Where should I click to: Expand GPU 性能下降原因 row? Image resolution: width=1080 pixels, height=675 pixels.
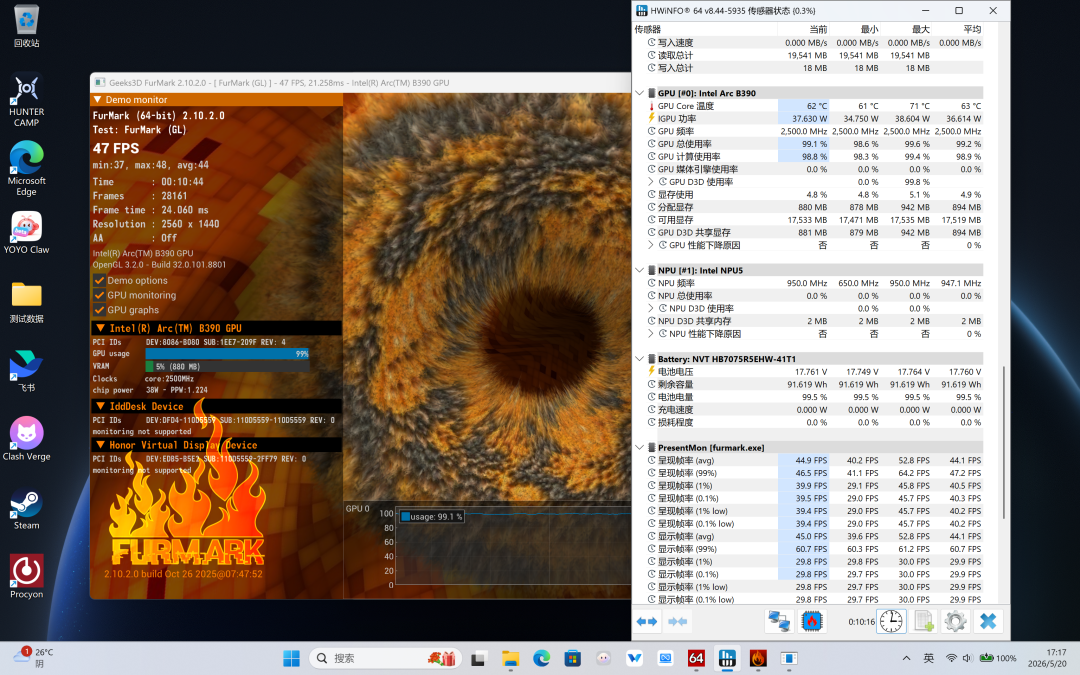[651, 245]
